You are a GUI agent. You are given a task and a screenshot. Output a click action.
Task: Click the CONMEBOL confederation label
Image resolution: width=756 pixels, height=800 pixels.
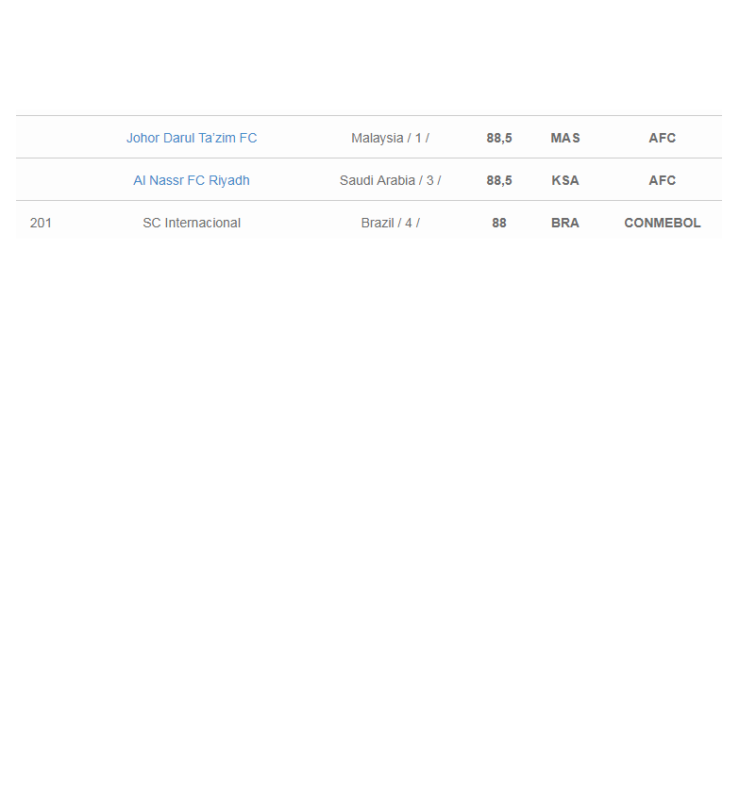(x=662, y=223)
